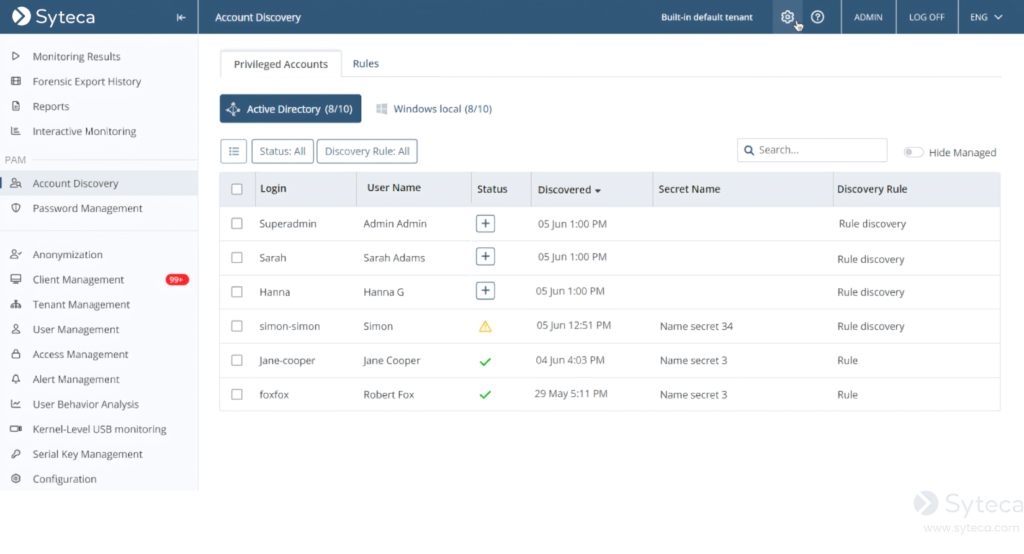This screenshot has height=554, width=1024.
Task: Click 'Name secret 34' cell
Action: pos(696,326)
